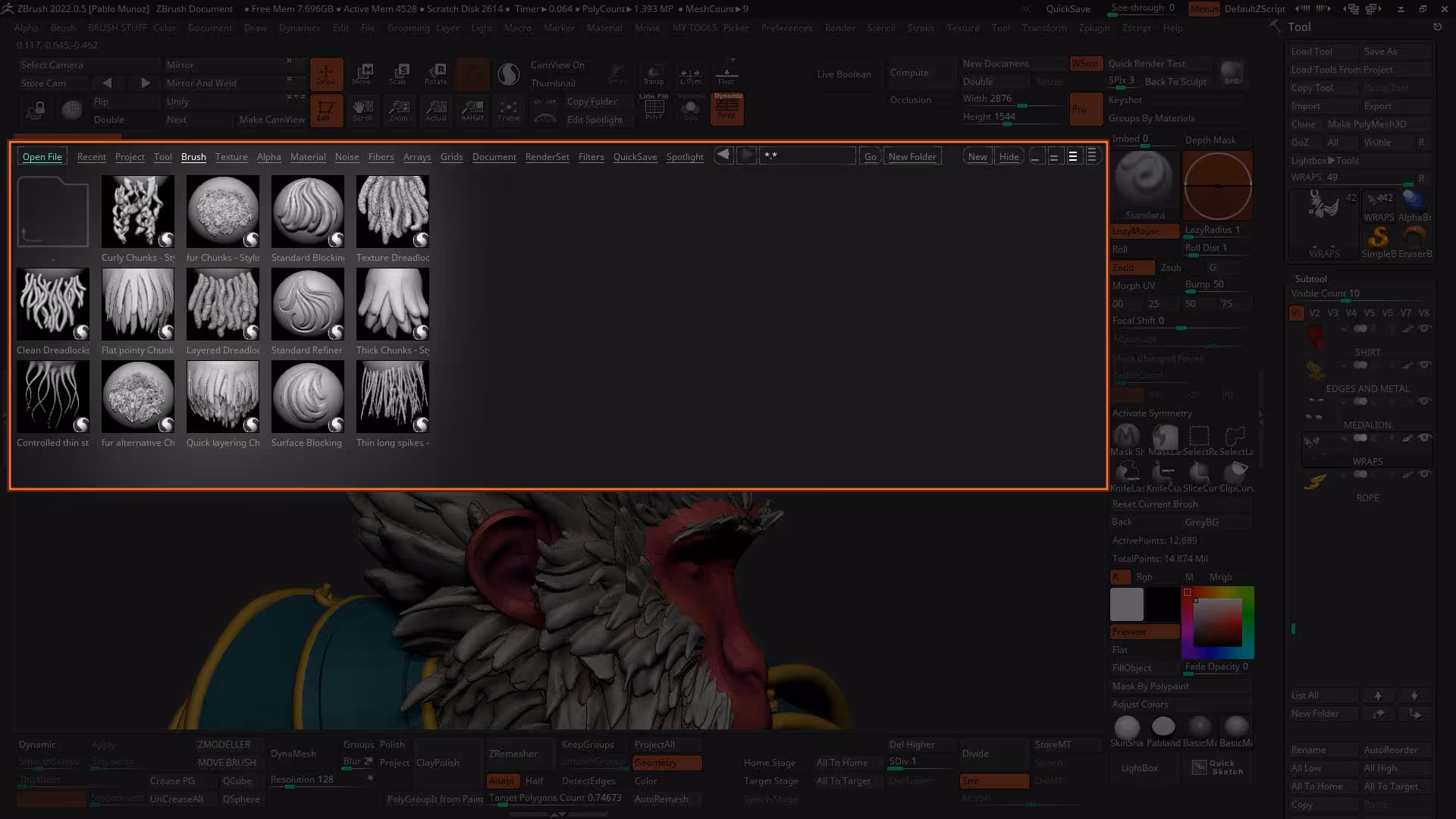Hide the LightBox browser
The height and width of the screenshot is (819, 1456).
click(x=1009, y=156)
